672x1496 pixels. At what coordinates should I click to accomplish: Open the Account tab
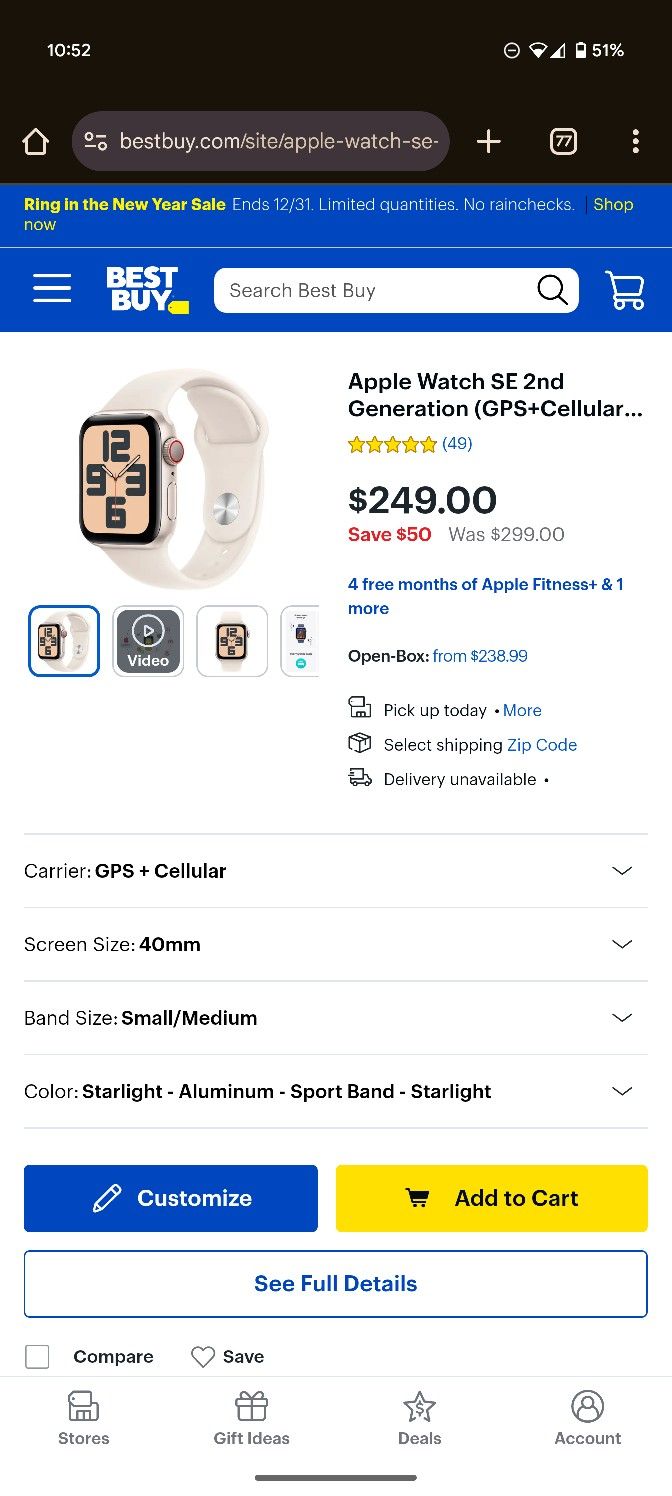(x=587, y=1418)
